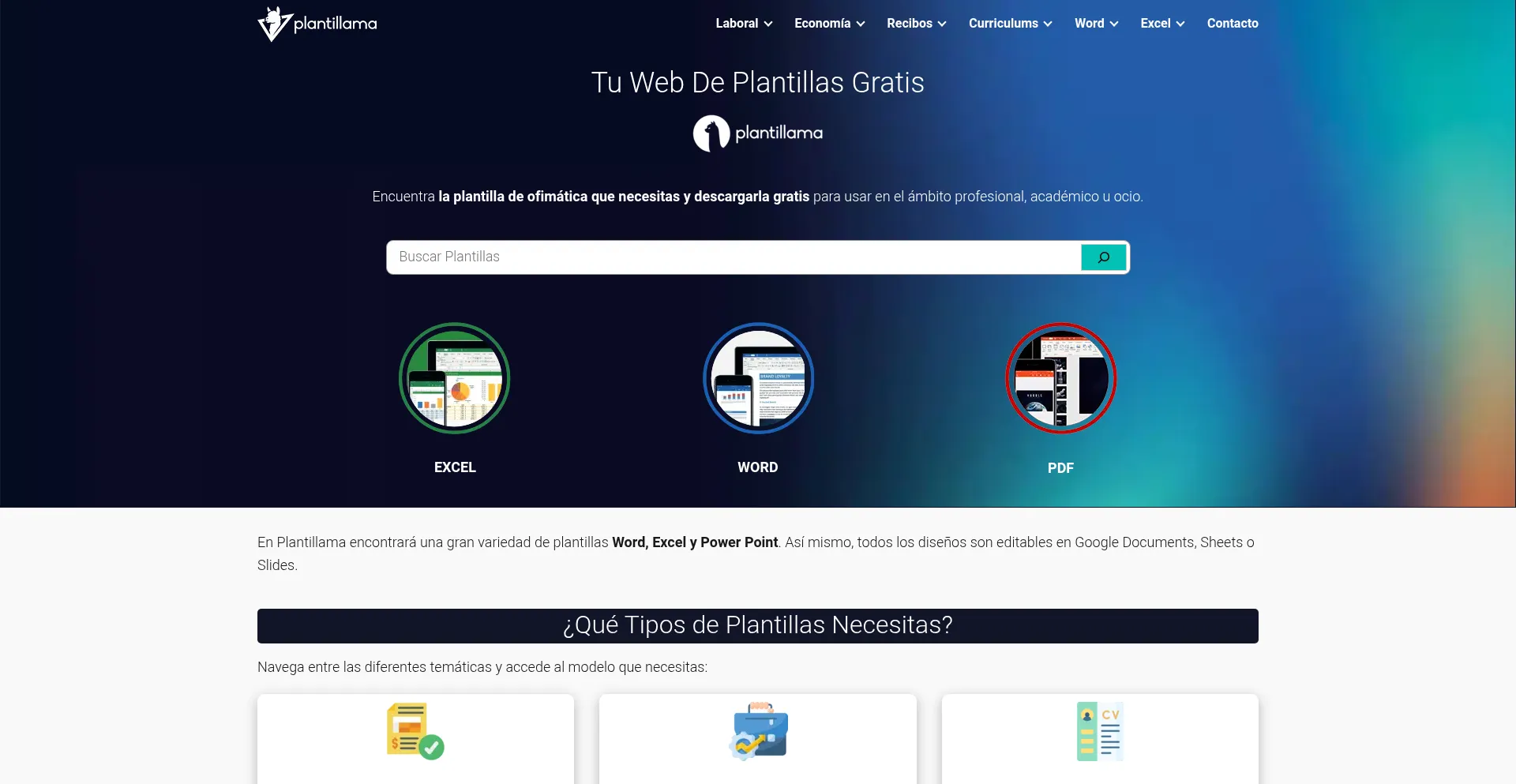
Task: Click the PDF label link
Action: click(x=1060, y=468)
